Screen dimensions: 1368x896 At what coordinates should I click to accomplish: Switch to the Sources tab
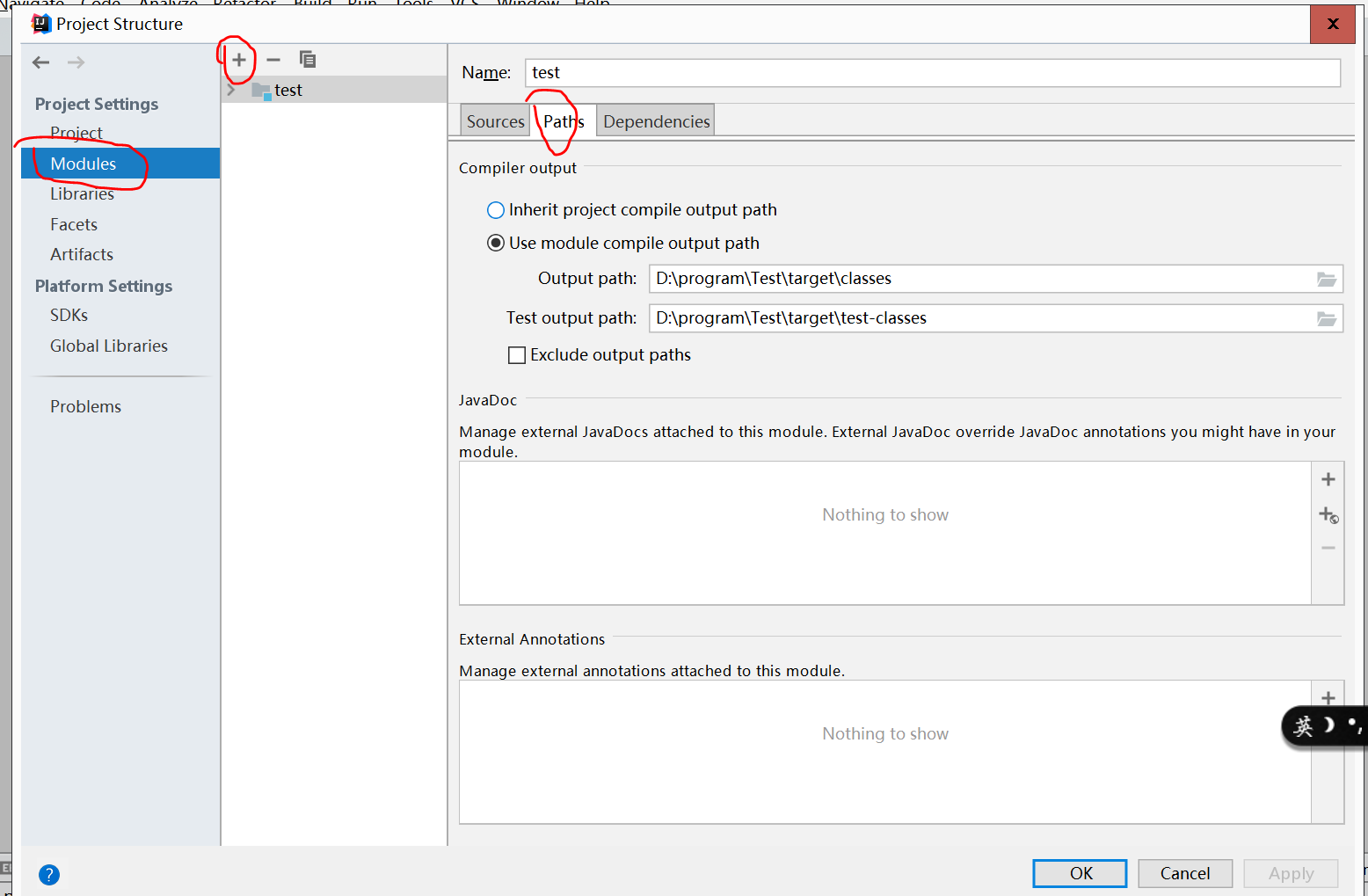coord(495,121)
